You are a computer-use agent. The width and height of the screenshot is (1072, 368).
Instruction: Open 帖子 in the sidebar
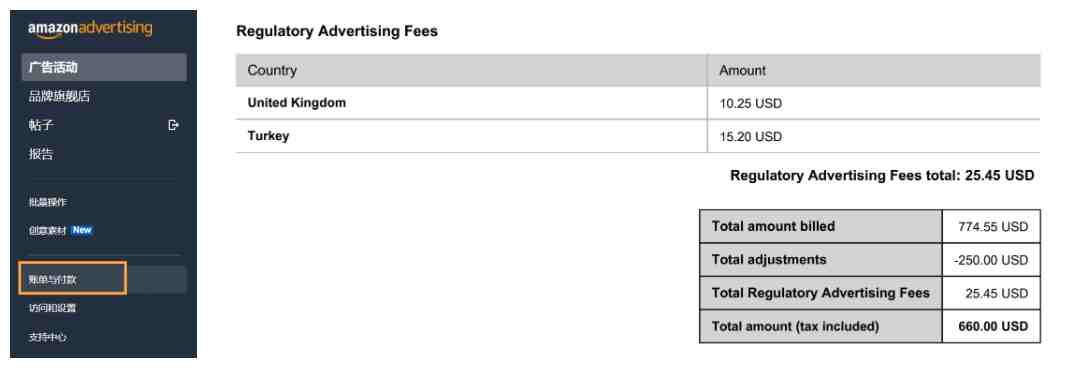(41, 125)
